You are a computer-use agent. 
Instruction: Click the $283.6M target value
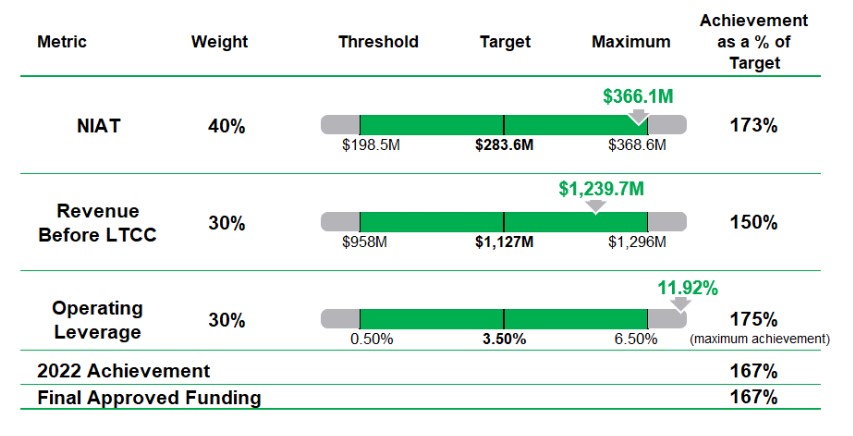(504, 145)
